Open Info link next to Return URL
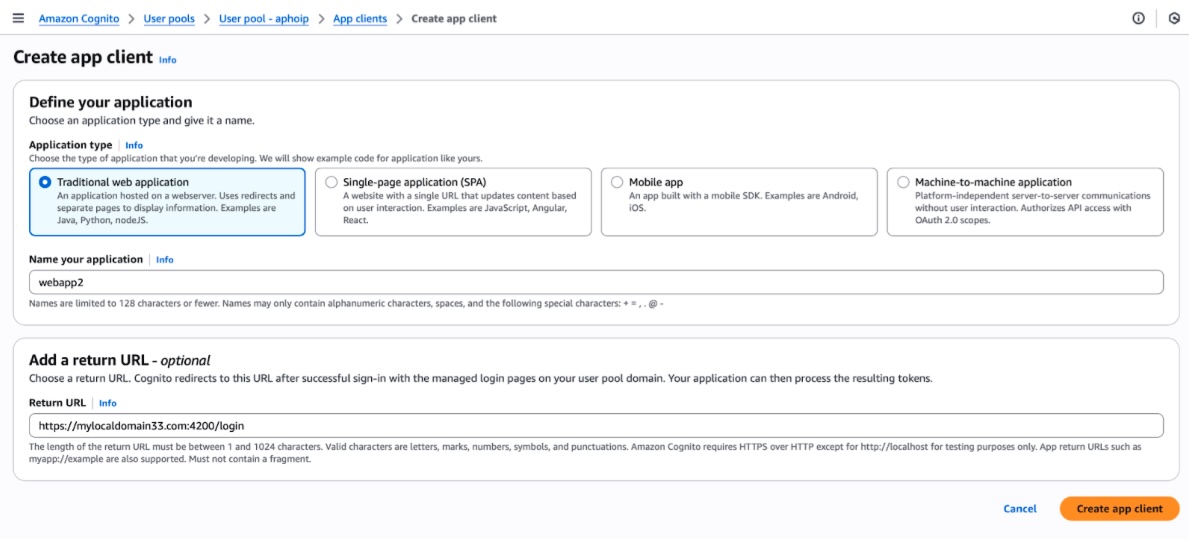 click(107, 403)
